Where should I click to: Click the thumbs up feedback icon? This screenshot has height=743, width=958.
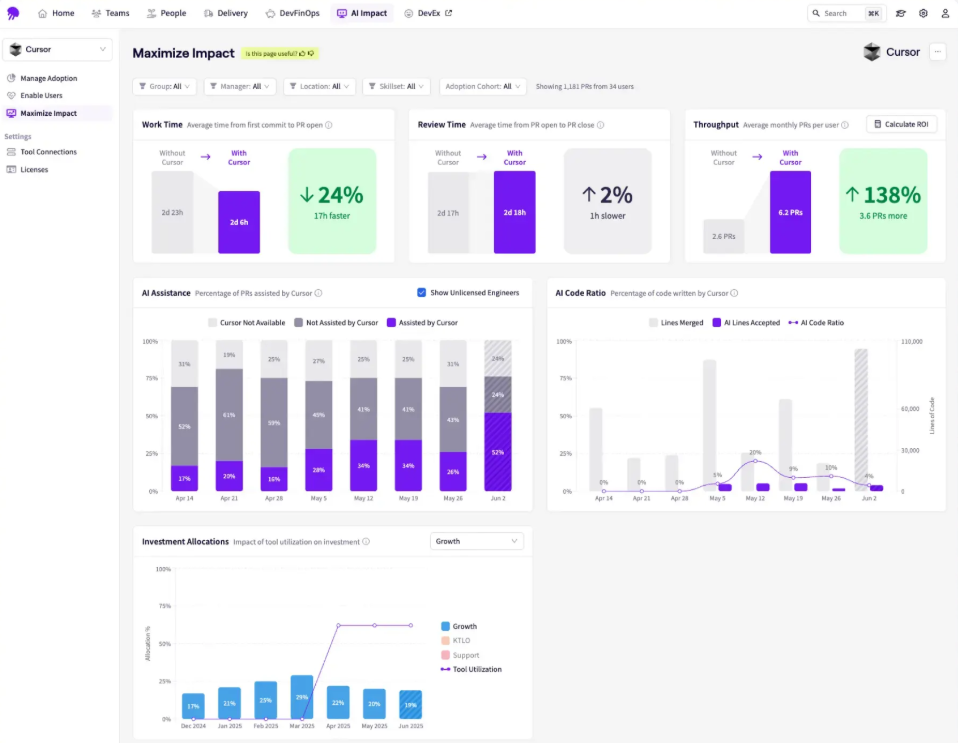click(302, 53)
